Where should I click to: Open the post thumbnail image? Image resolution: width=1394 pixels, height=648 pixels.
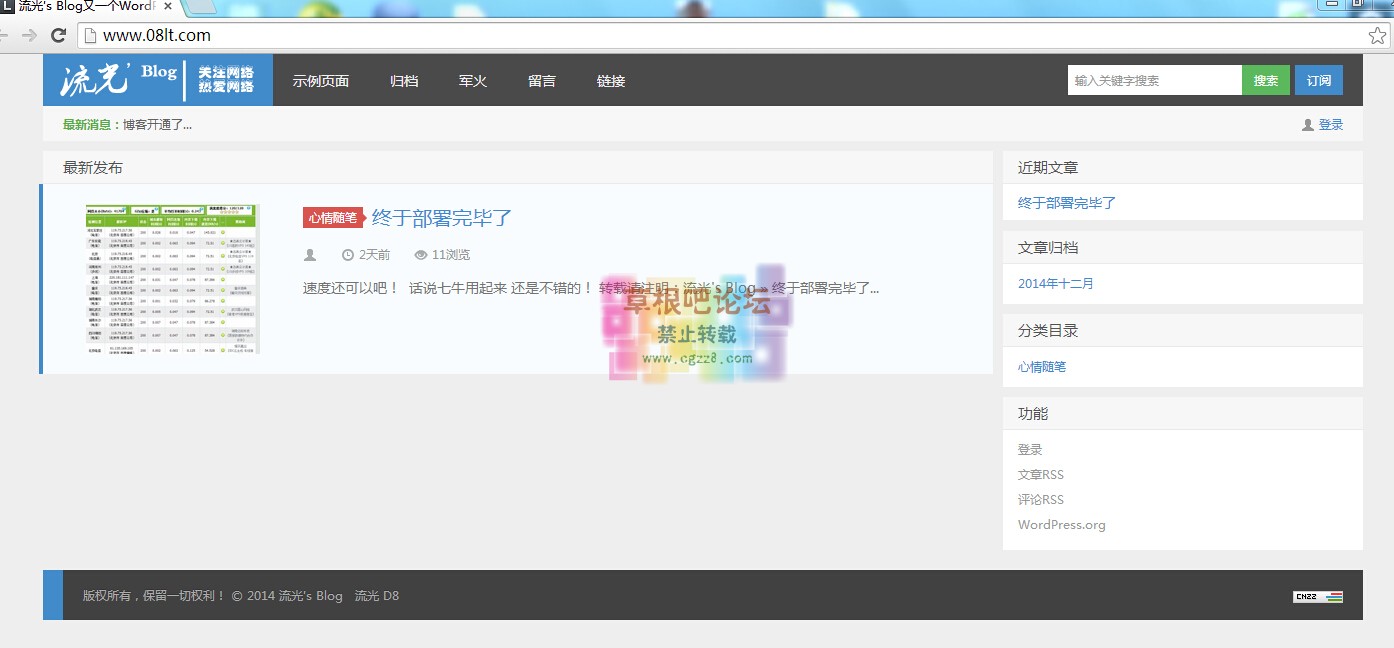(x=172, y=279)
